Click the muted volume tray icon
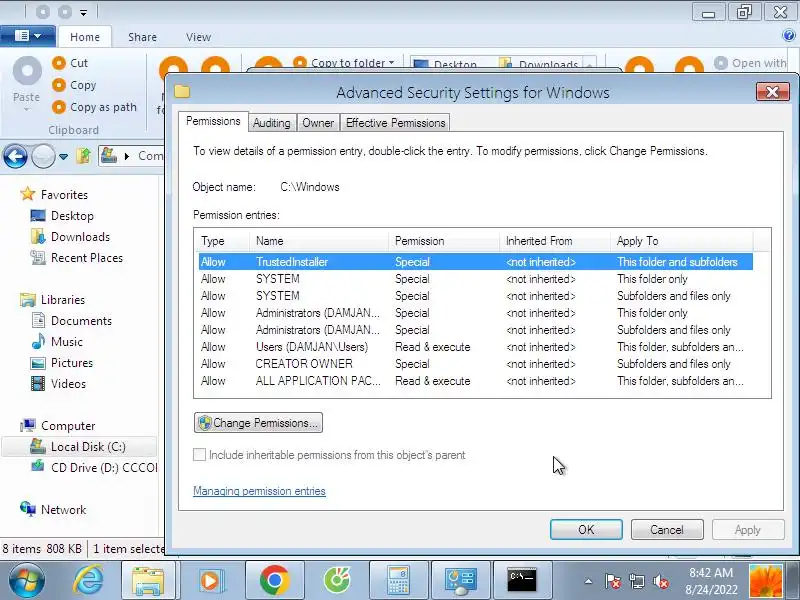 tap(661, 581)
